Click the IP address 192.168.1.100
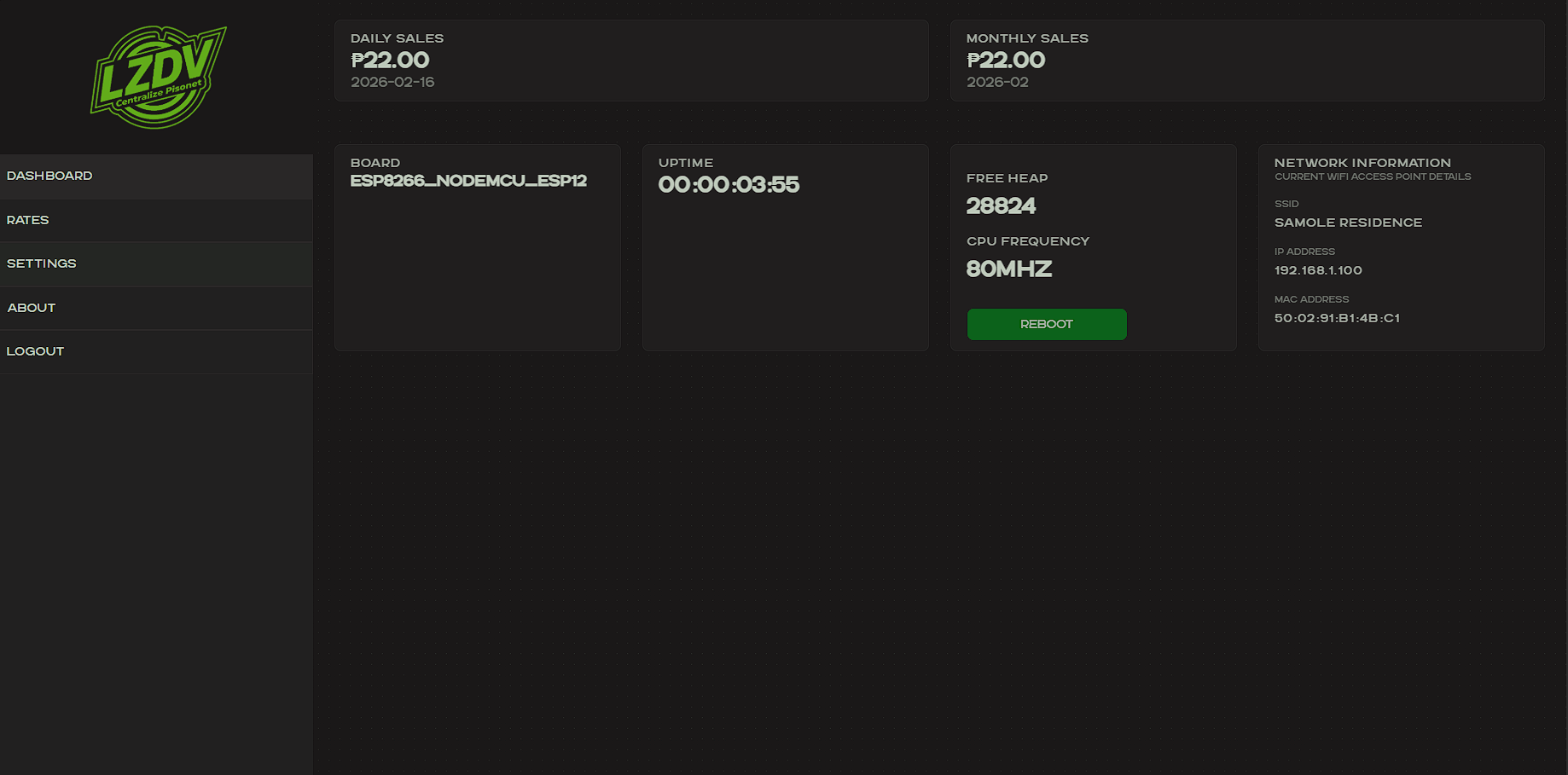The width and height of the screenshot is (1568, 775). [x=1318, y=270]
